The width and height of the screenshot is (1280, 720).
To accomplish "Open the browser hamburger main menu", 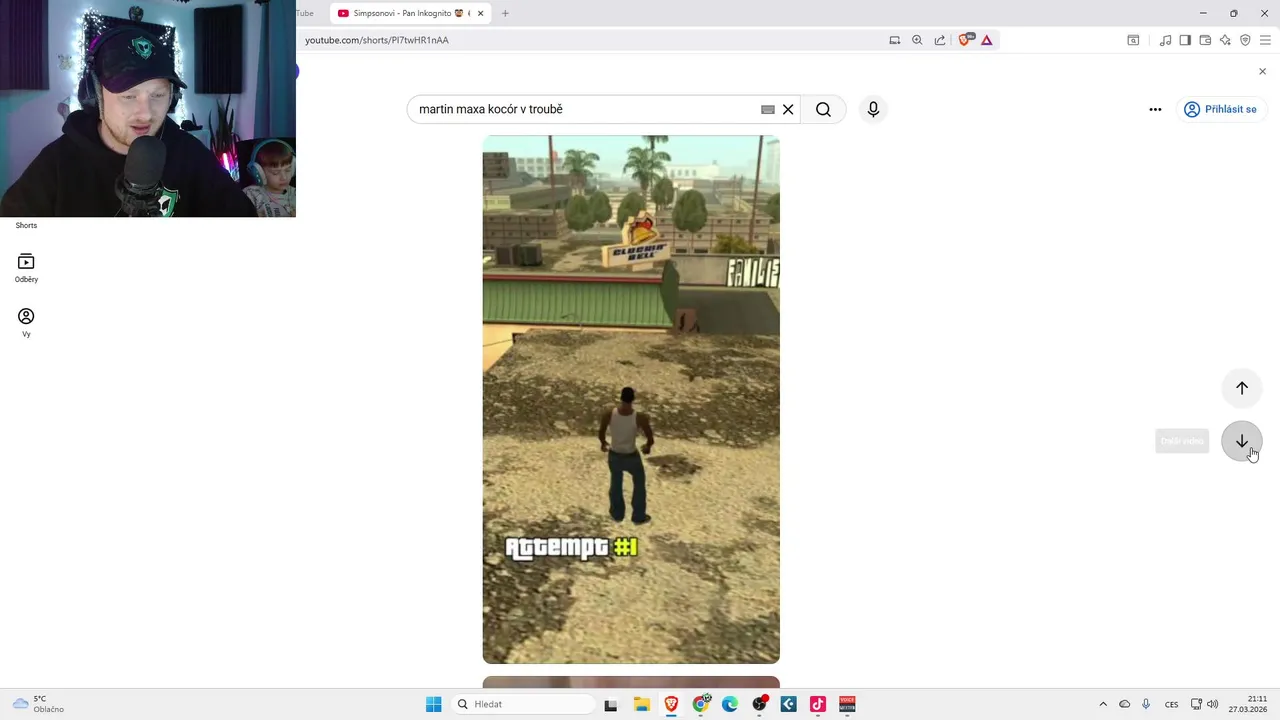I will (x=1265, y=40).
